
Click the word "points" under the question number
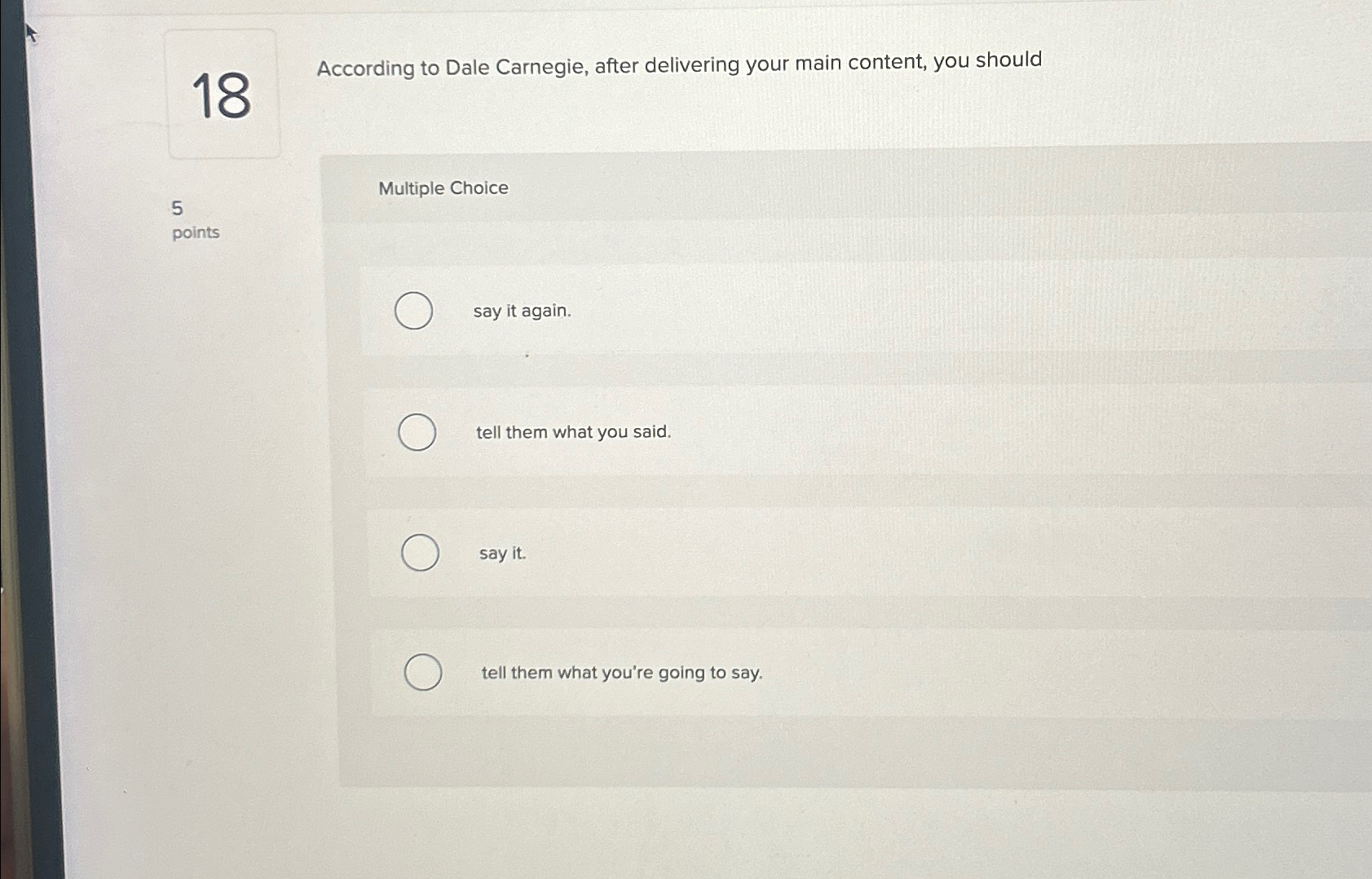pos(197,232)
